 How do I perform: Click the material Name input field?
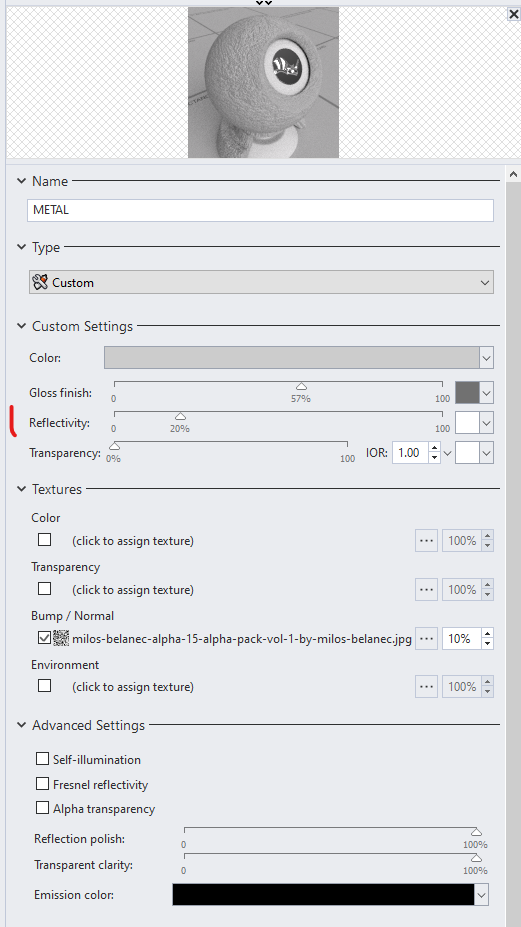260,210
